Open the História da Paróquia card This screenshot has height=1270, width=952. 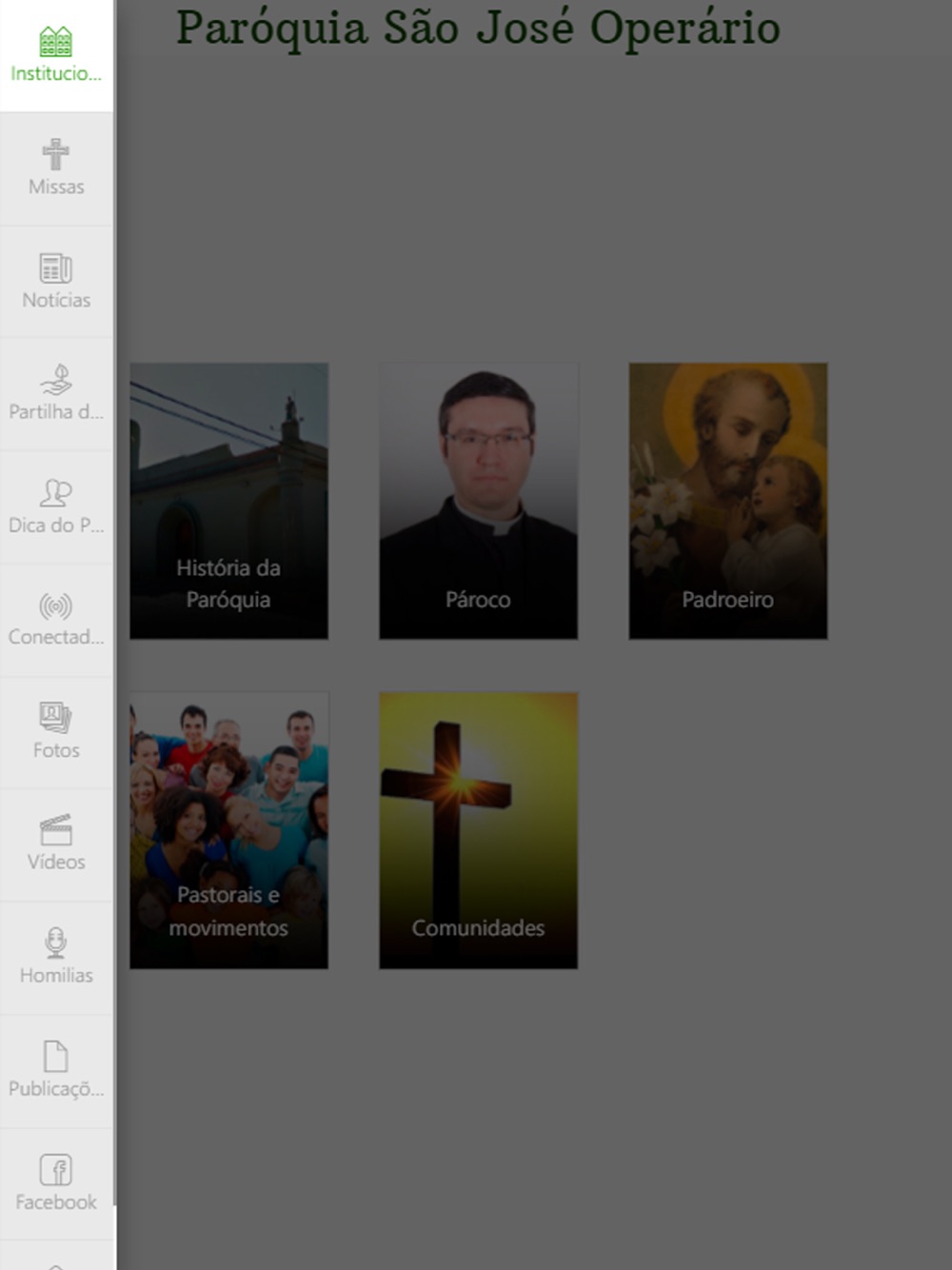tap(229, 501)
